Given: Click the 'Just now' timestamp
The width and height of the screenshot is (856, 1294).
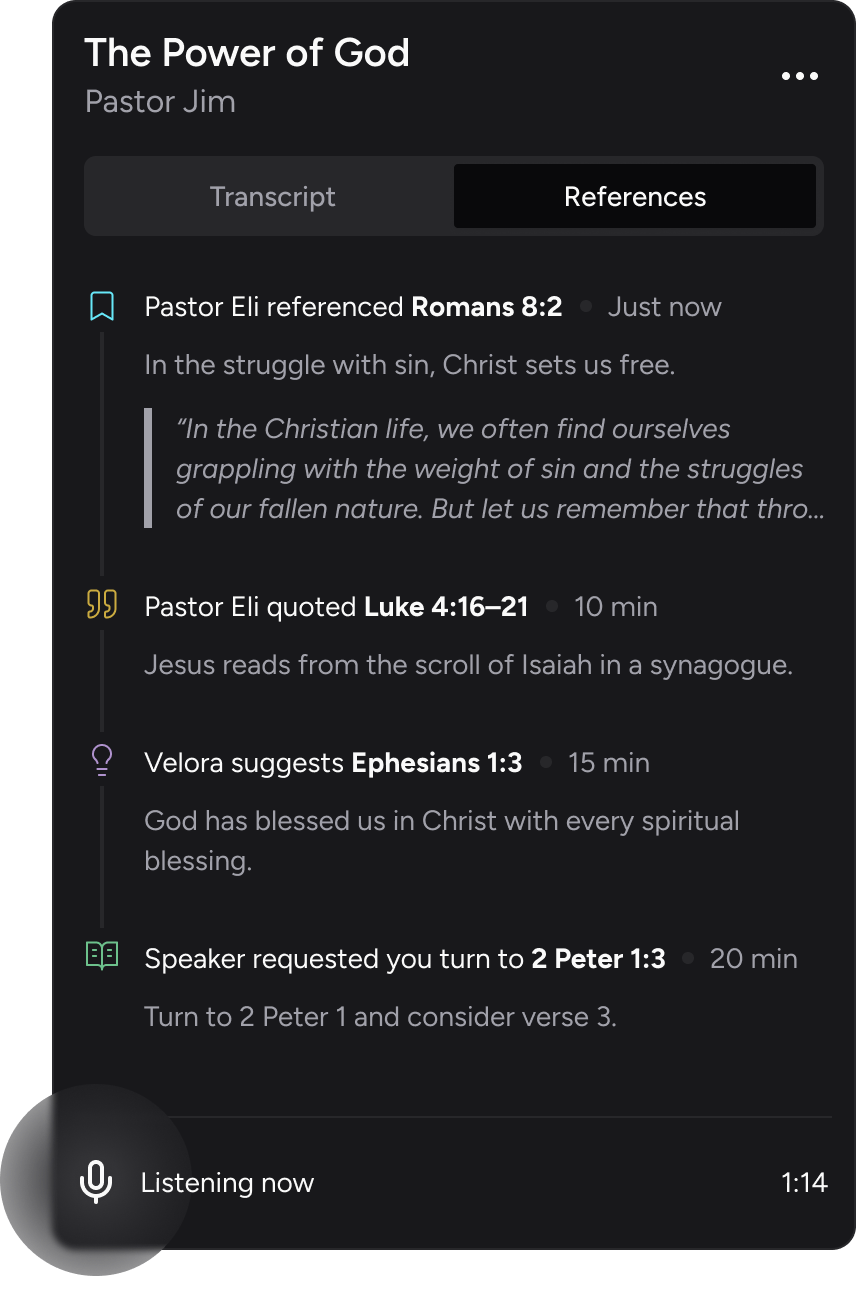Looking at the screenshot, I should (664, 307).
